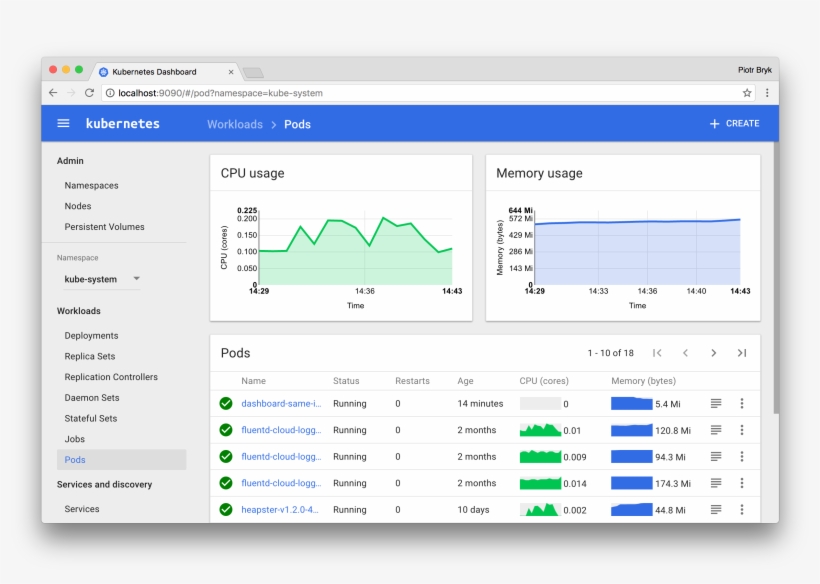This screenshot has height=584, width=820.
Task: Go to next page of pods
Action: coord(713,353)
